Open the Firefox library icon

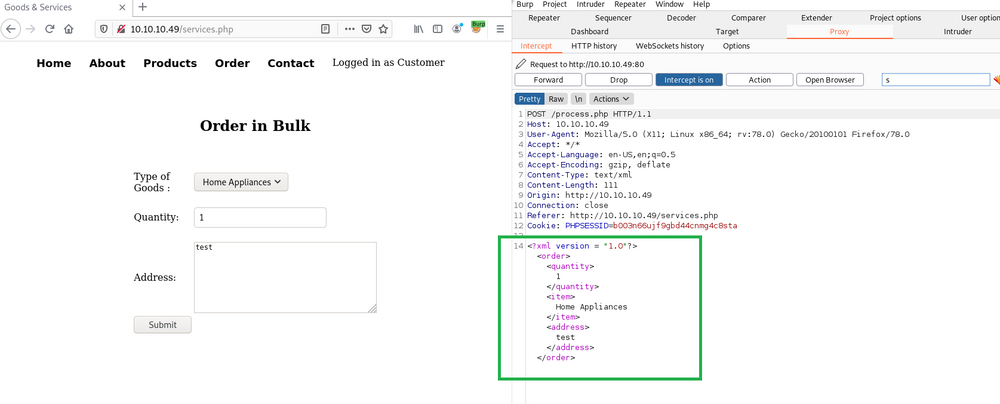click(x=419, y=29)
